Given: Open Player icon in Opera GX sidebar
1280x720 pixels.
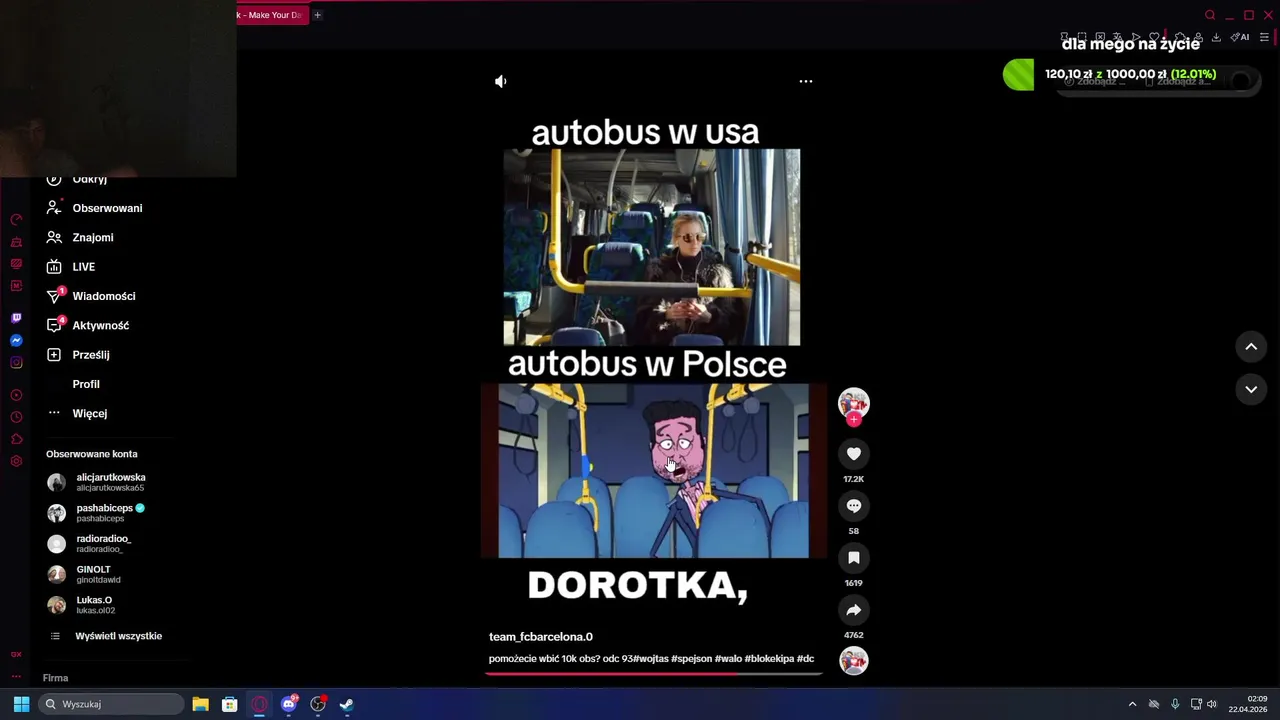Looking at the screenshot, I should (16, 395).
